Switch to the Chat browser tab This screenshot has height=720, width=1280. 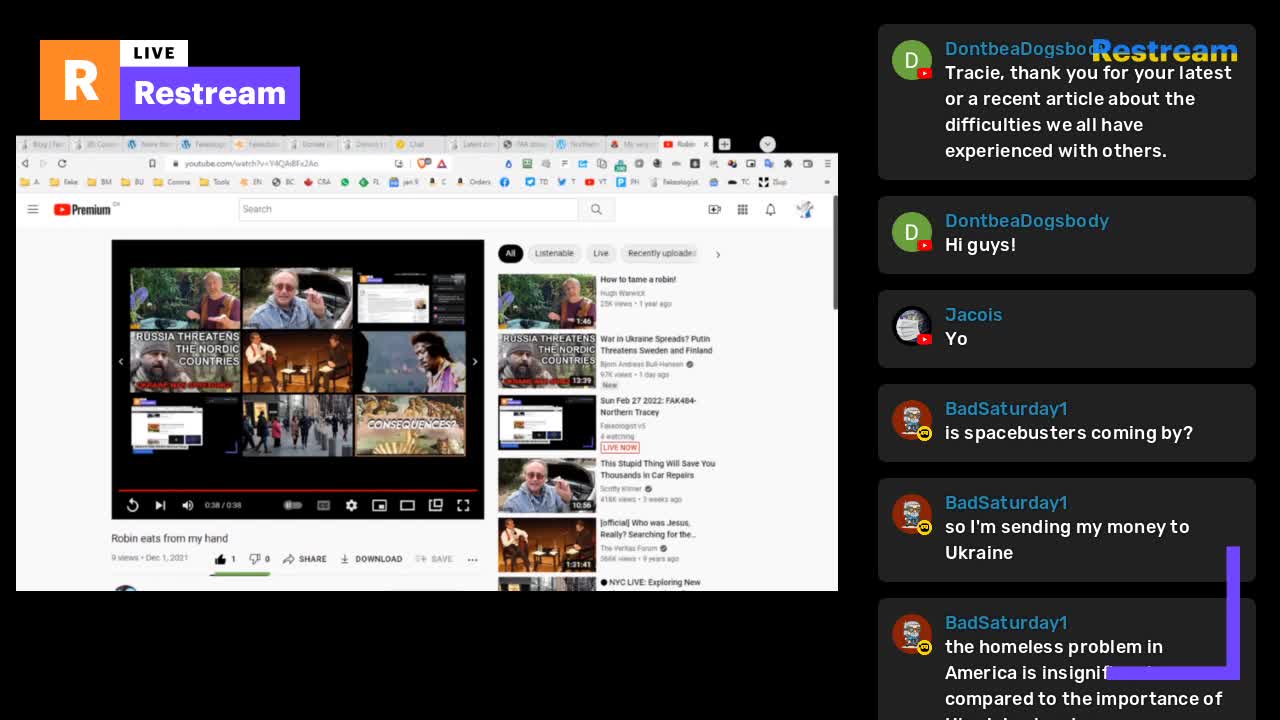click(x=416, y=144)
